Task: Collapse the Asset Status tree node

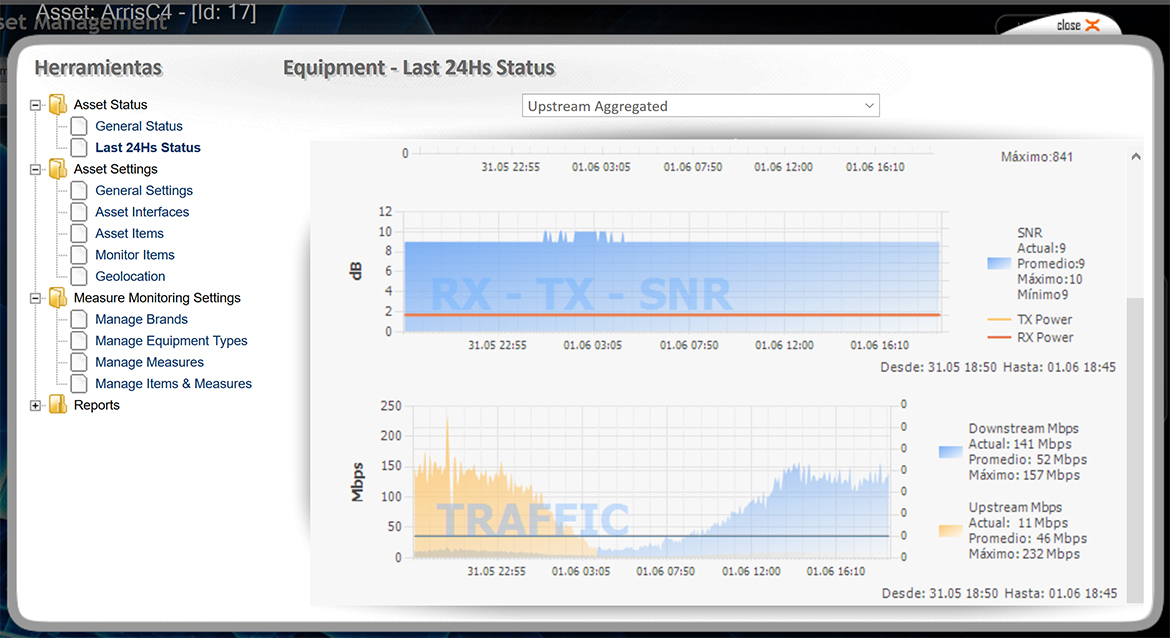Action: point(36,105)
